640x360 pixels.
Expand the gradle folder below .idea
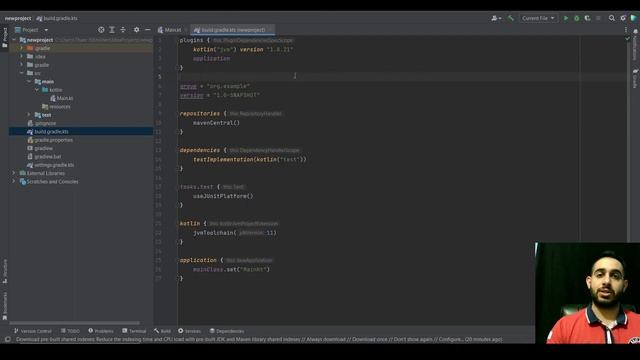click(x=22, y=65)
